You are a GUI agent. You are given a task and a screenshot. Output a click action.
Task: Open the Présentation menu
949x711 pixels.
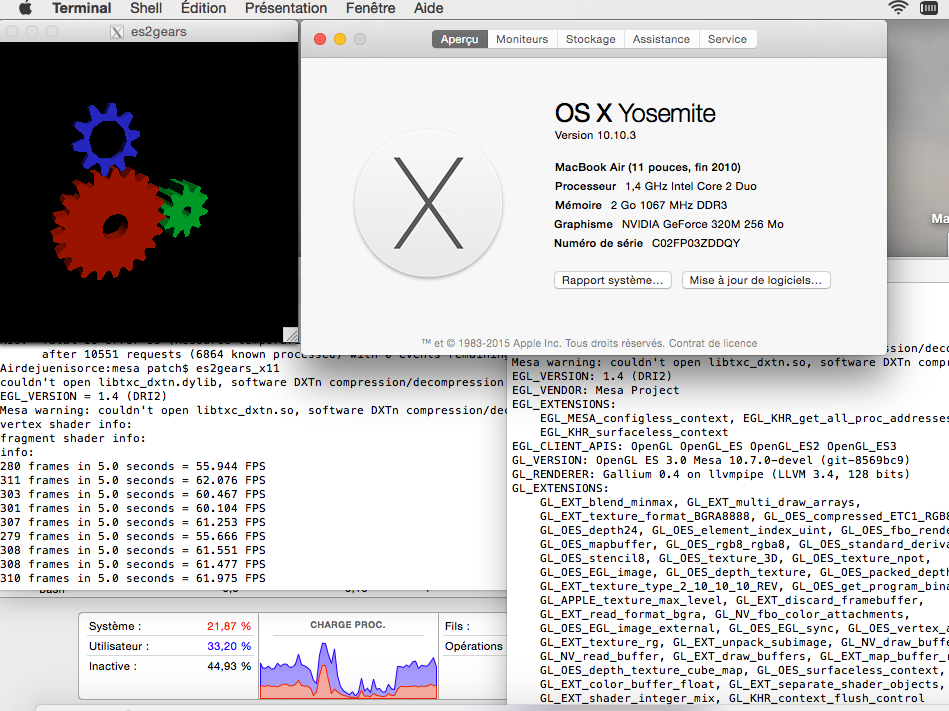[x=286, y=8]
